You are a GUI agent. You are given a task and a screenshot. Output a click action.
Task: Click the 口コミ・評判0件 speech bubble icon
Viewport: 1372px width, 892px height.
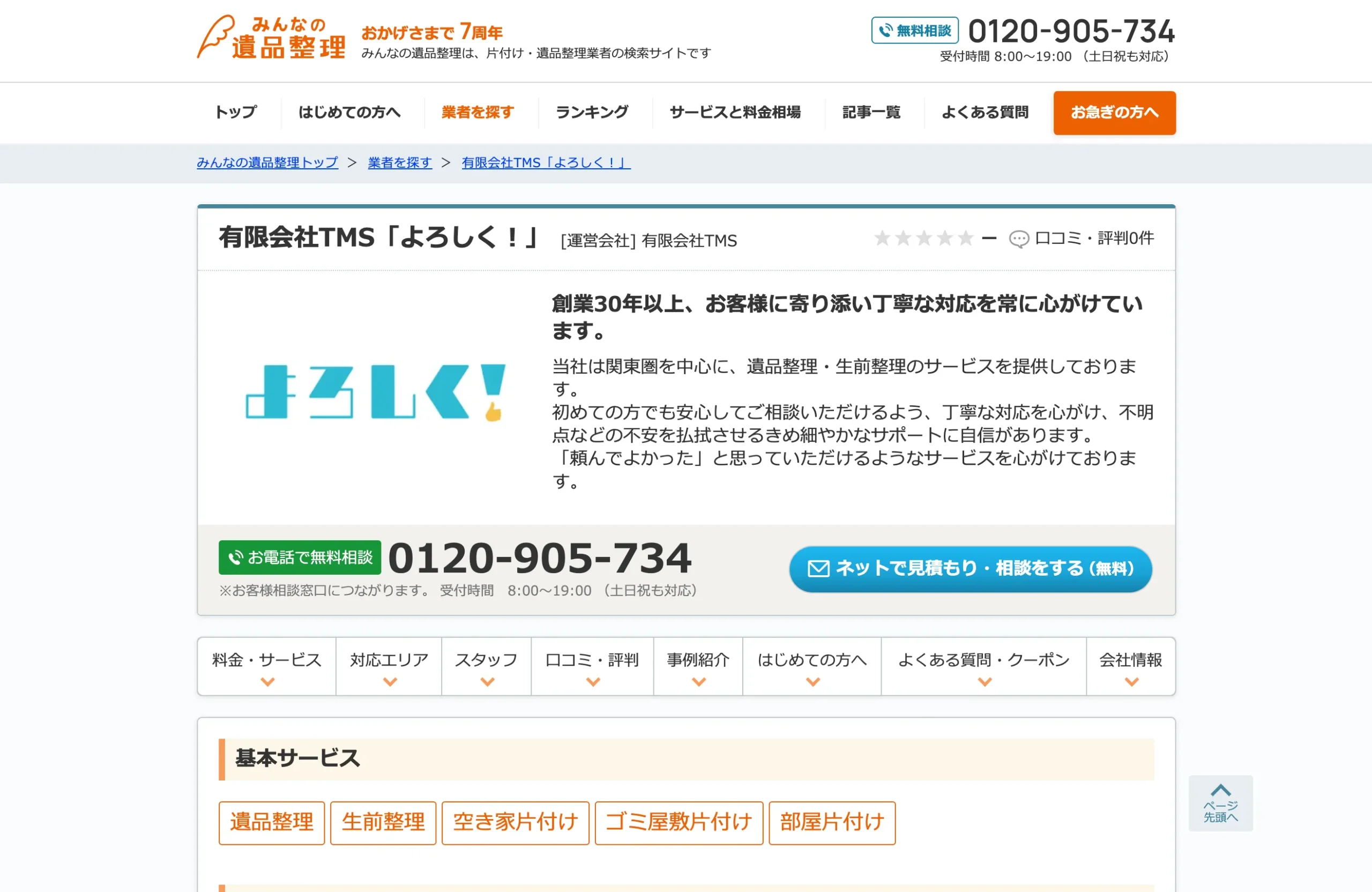(1019, 239)
